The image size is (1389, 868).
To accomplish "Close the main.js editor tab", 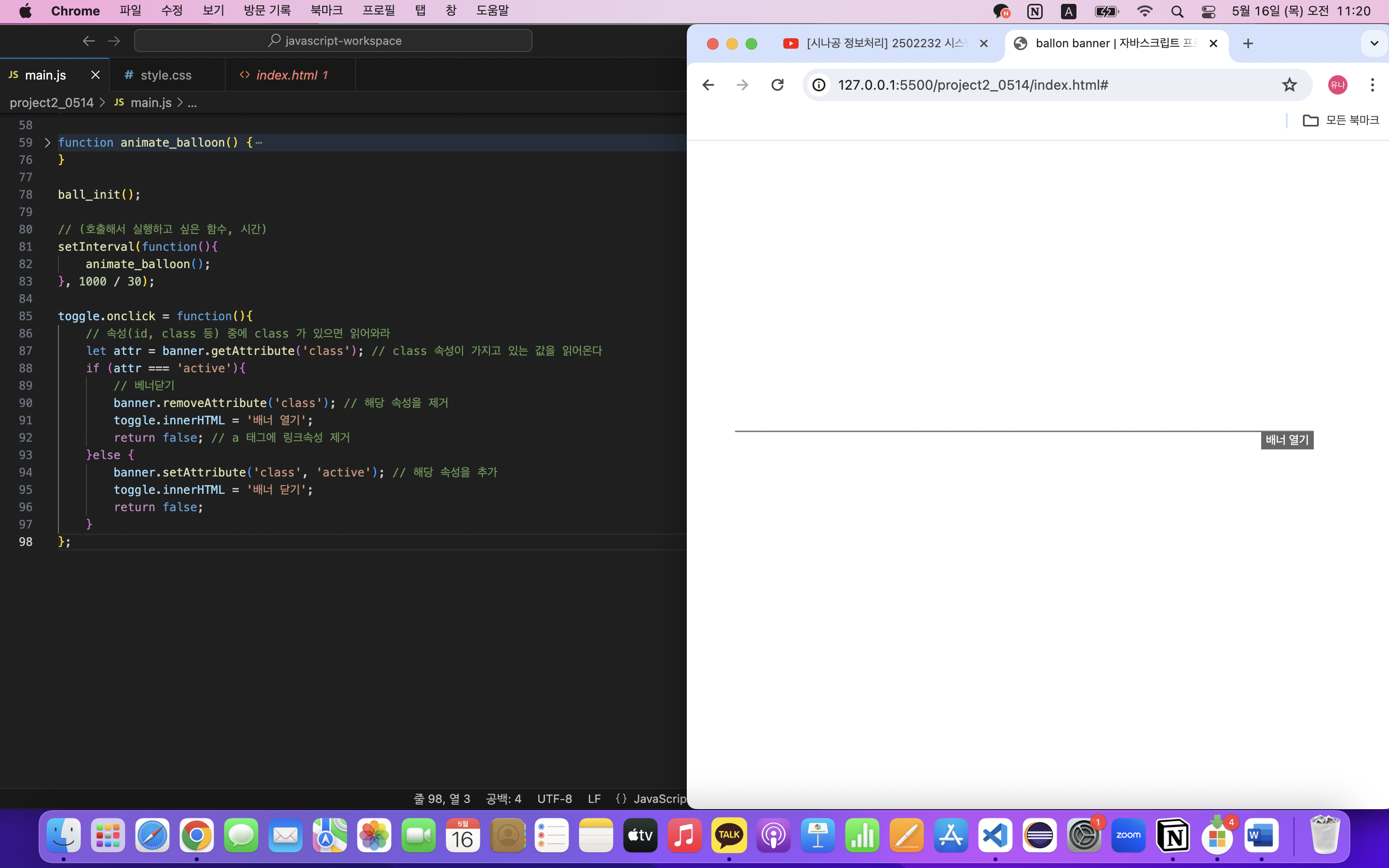I will tap(95, 75).
